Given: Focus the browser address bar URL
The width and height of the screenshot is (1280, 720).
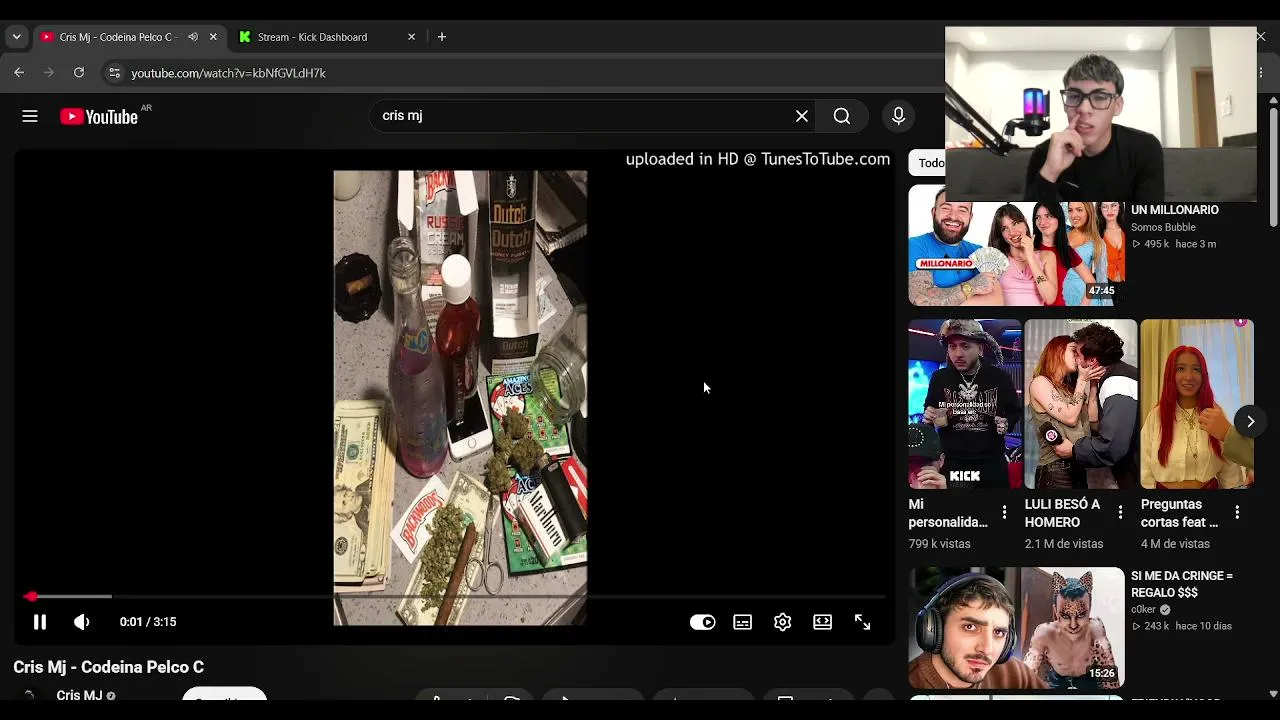Looking at the screenshot, I should pyautogui.click(x=228, y=73).
